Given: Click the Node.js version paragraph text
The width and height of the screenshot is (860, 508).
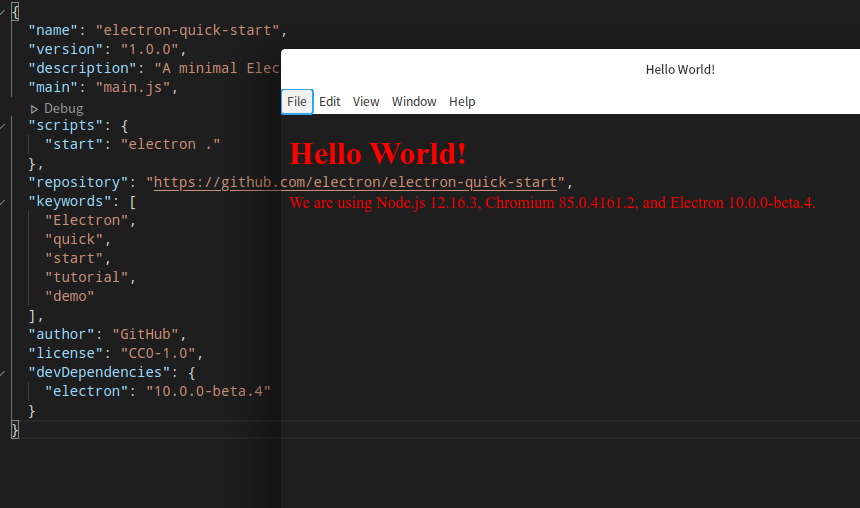Looking at the screenshot, I should [552, 203].
